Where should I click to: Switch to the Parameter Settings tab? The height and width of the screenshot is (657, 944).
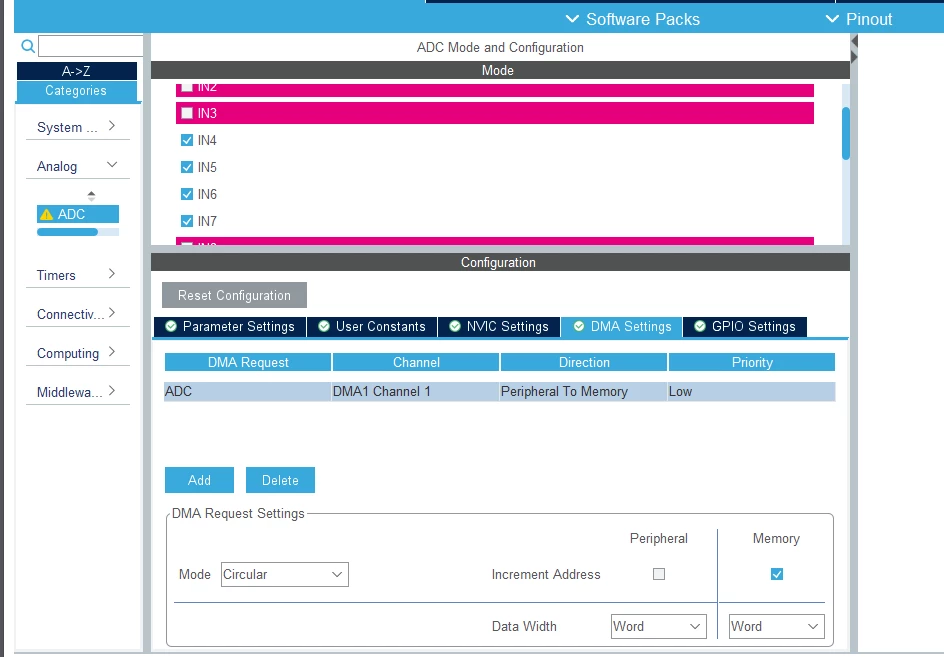click(x=230, y=326)
